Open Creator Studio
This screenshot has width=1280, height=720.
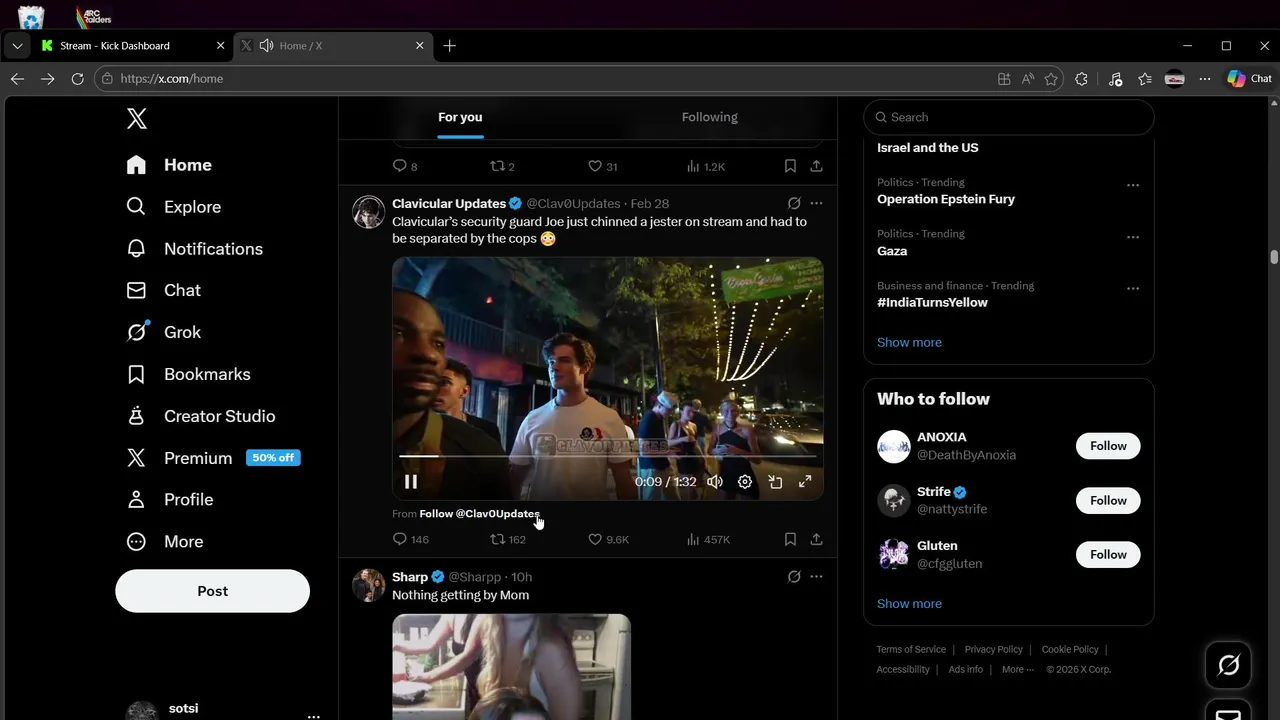point(201,416)
